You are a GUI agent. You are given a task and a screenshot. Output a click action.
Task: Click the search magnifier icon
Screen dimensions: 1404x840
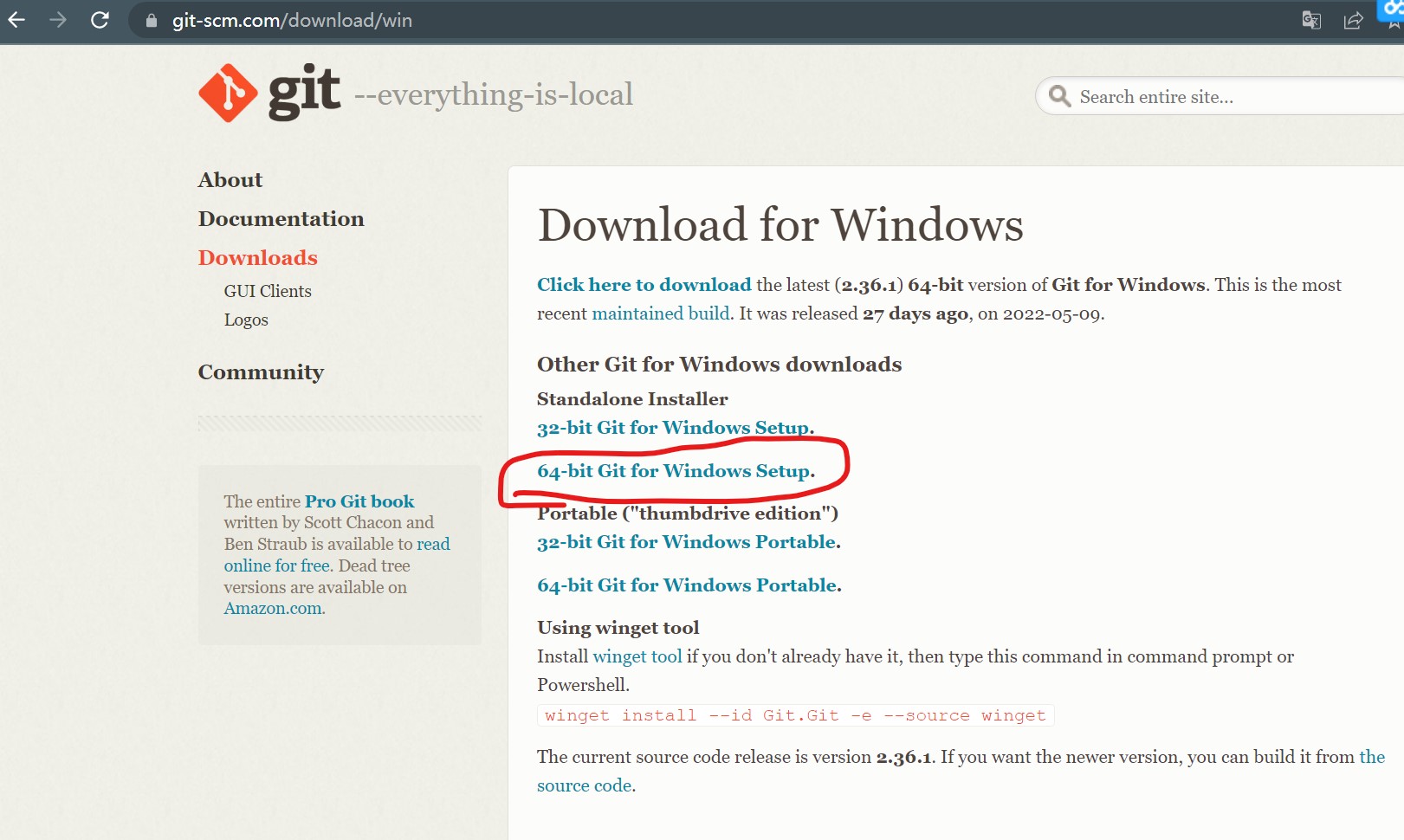[1059, 96]
